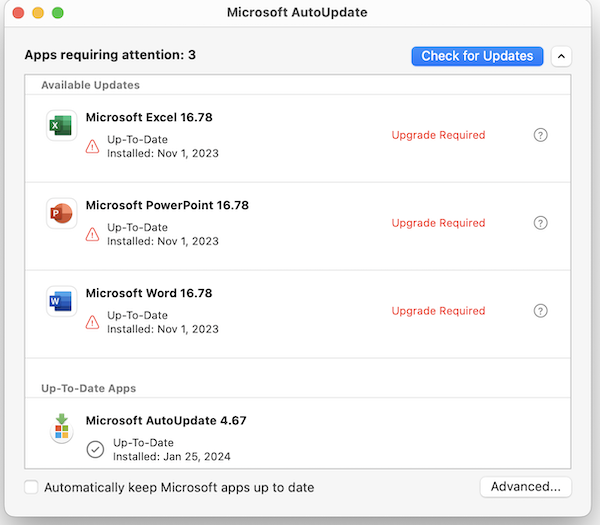Click the Microsoft PowerPoint app icon

[x=61, y=213]
